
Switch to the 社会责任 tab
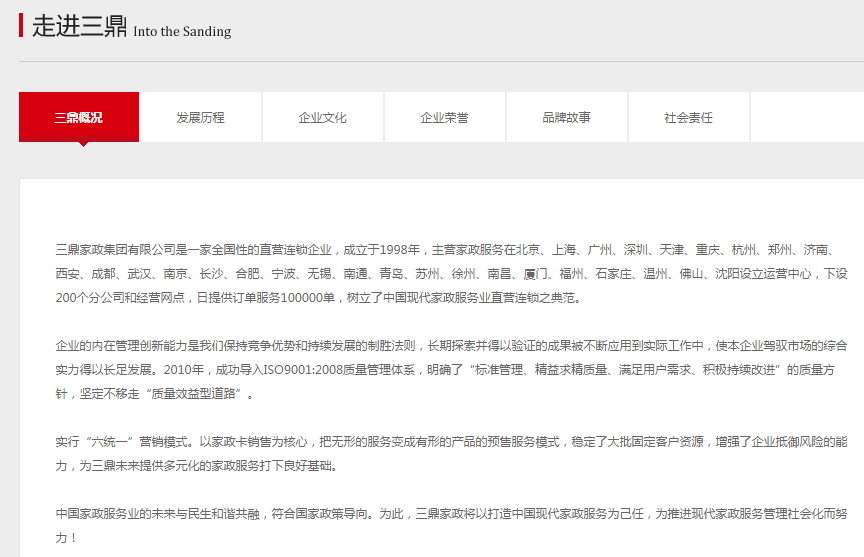click(x=688, y=117)
